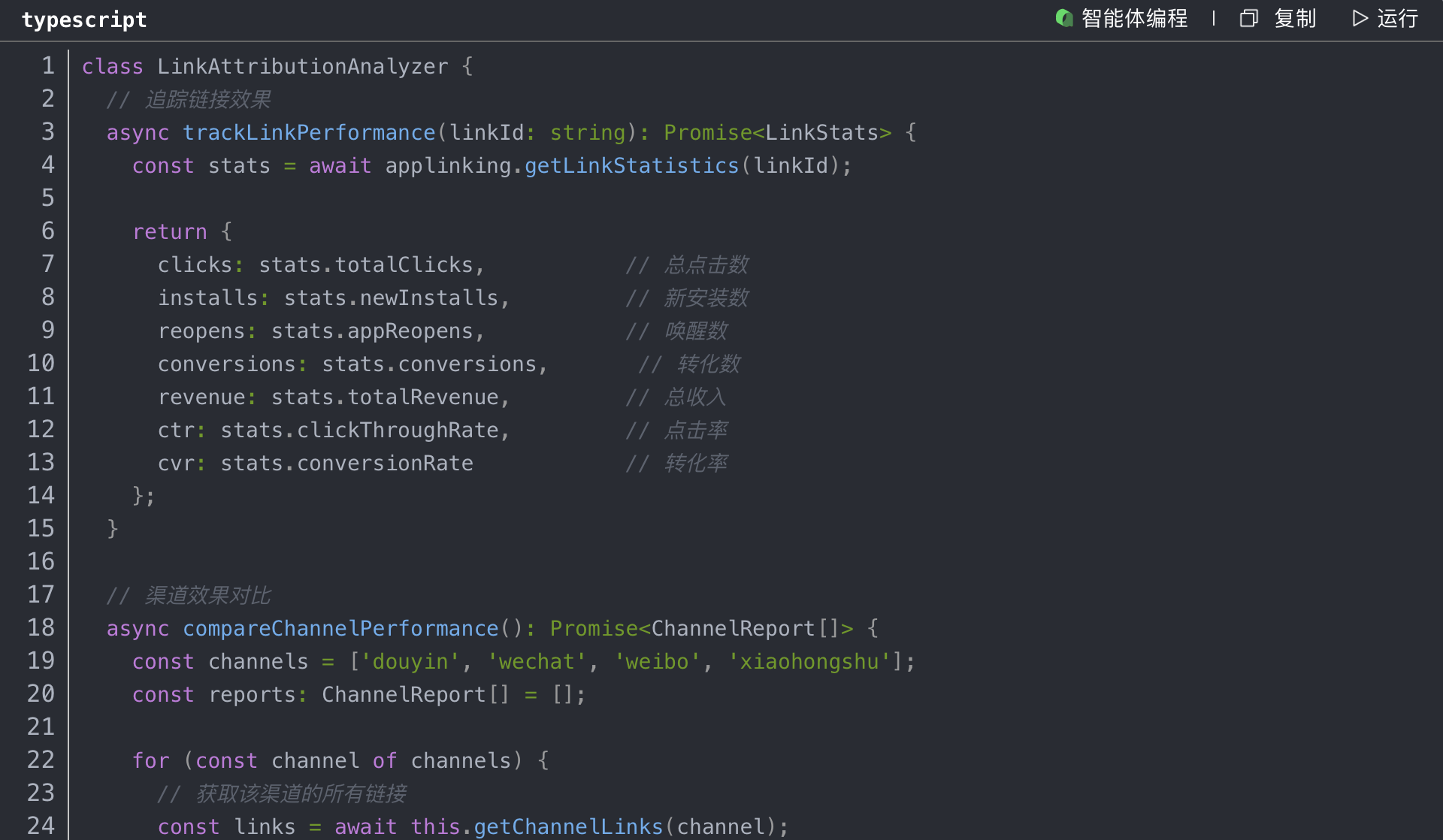Click the 复制 copy text button

pyautogui.click(x=1295, y=18)
